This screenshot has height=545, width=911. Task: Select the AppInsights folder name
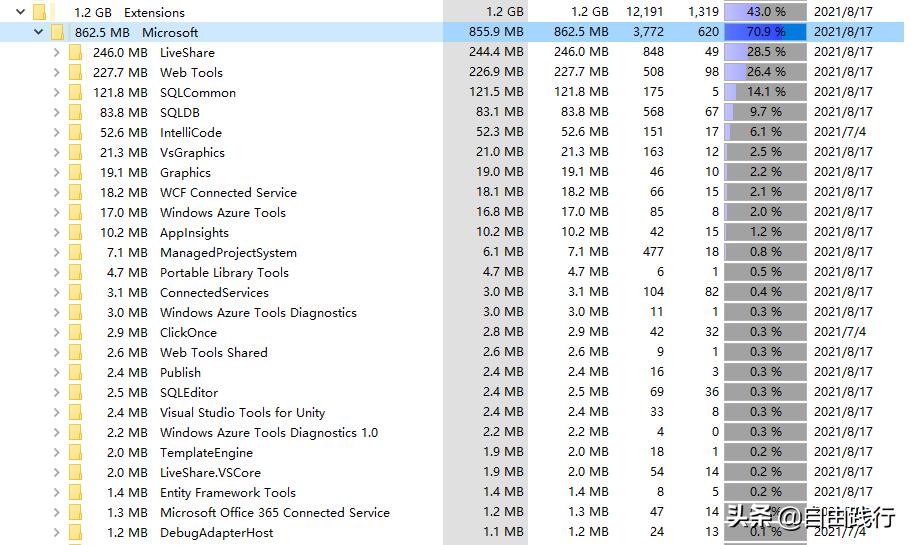pos(194,233)
